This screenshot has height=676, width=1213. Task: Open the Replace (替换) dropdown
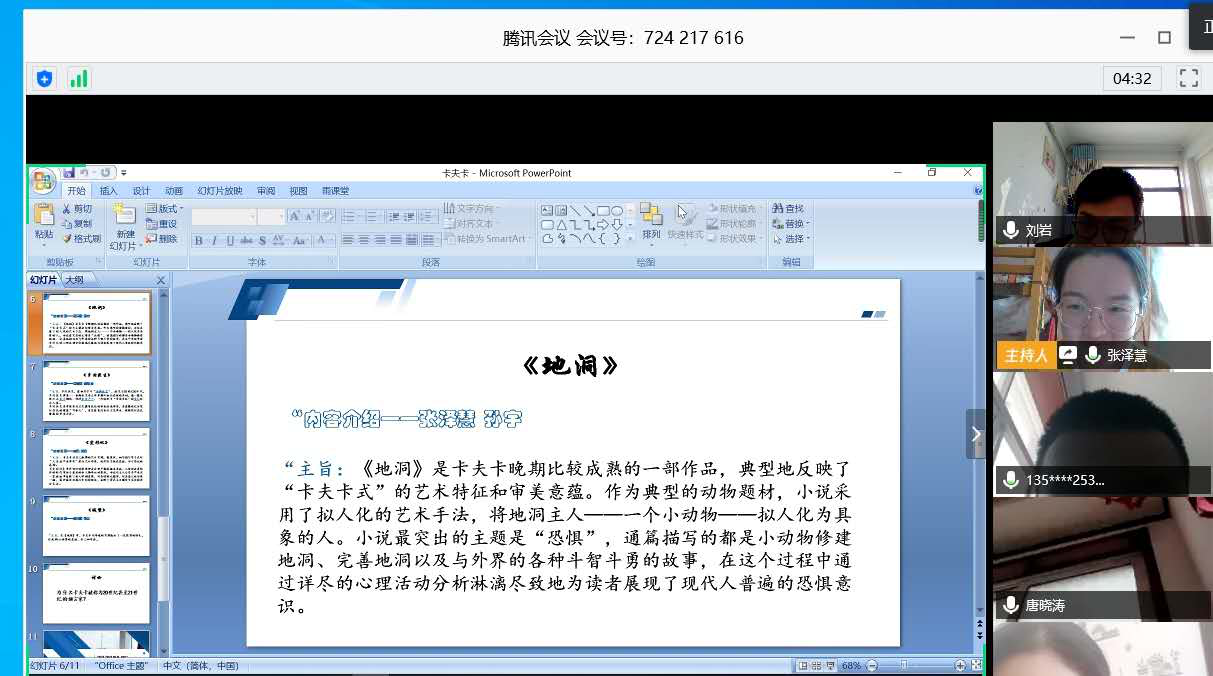click(795, 224)
